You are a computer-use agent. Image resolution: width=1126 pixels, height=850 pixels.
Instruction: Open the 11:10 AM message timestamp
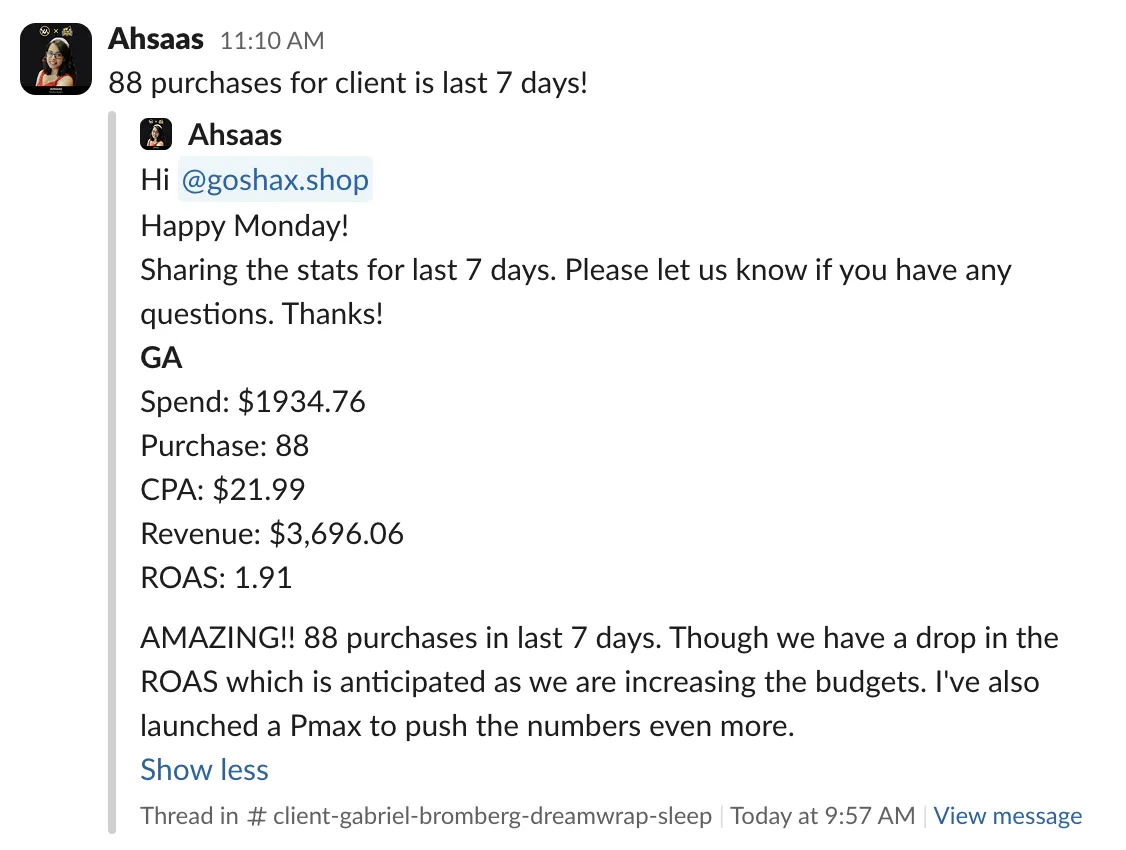272,41
